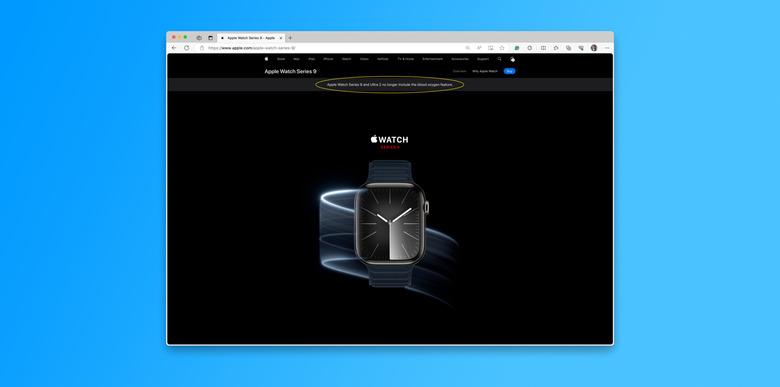Add this page to favorites star icon
The width and height of the screenshot is (780, 387).
point(502,48)
